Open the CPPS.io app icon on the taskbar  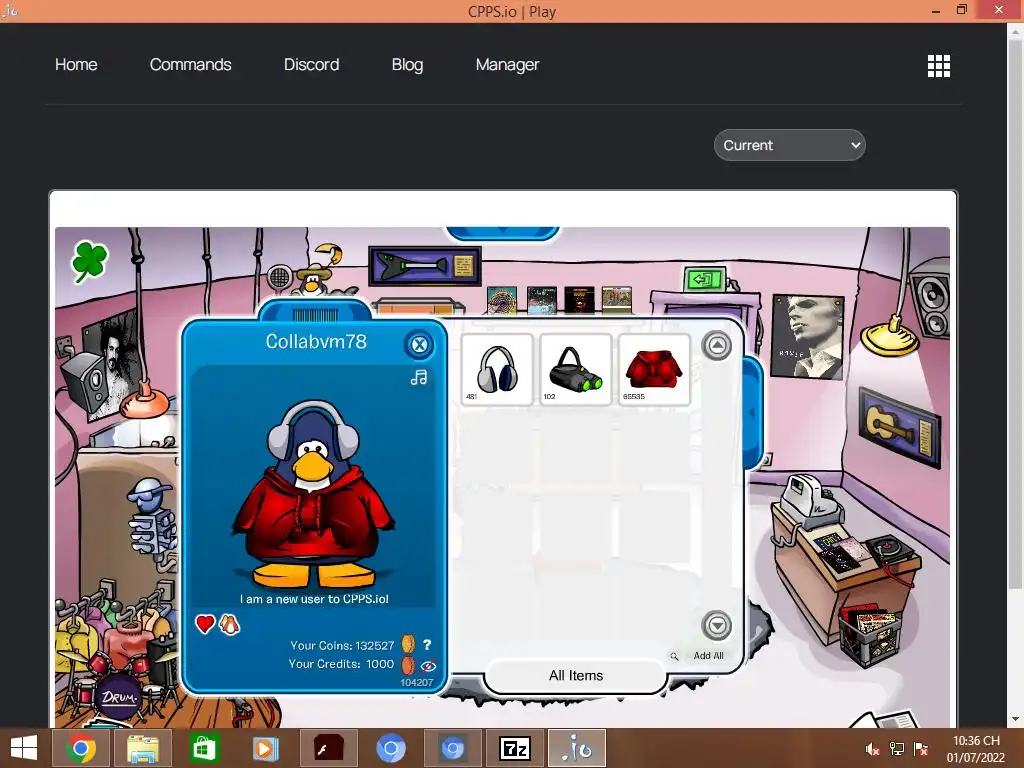[577, 748]
